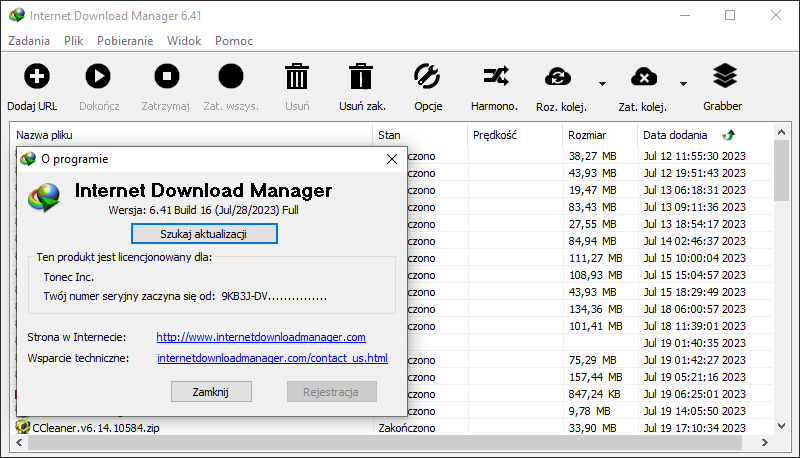Sort by Rozmiar column header
The width and height of the screenshot is (800, 458).
[599, 135]
